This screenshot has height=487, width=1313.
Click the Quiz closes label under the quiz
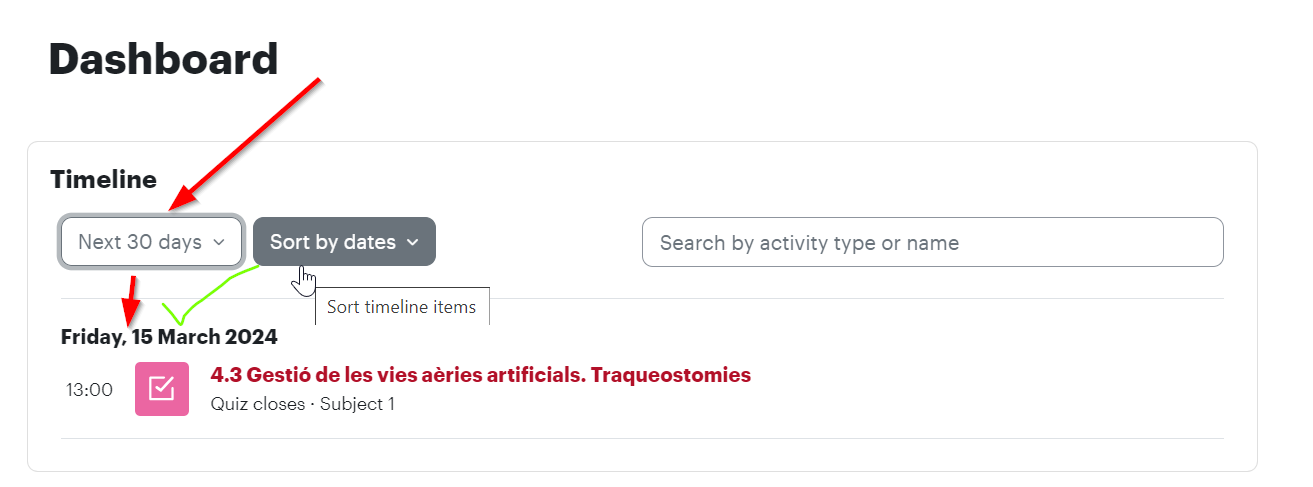coord(258,404)
